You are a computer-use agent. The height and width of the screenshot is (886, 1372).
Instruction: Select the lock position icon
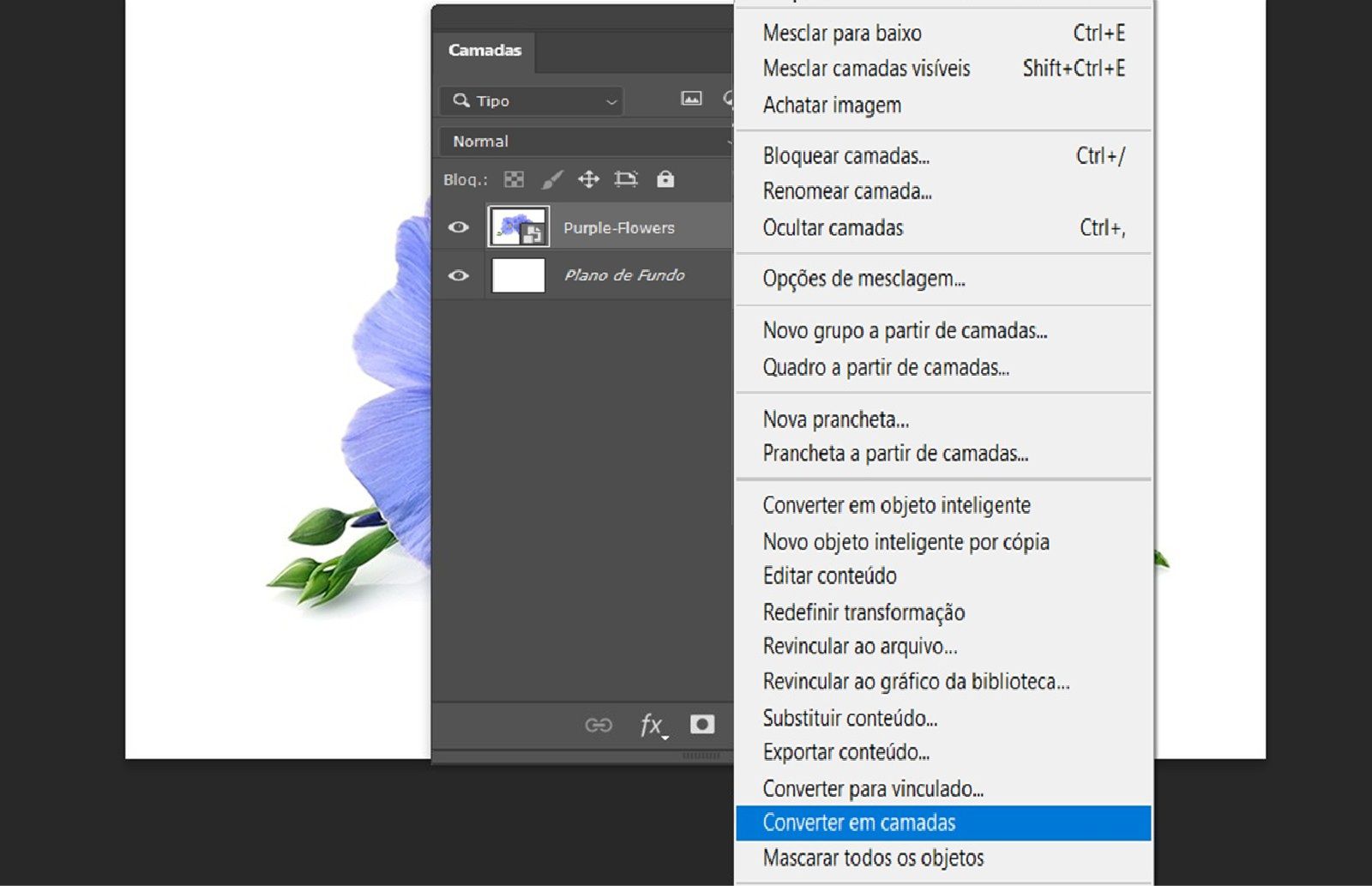[589, 180]
